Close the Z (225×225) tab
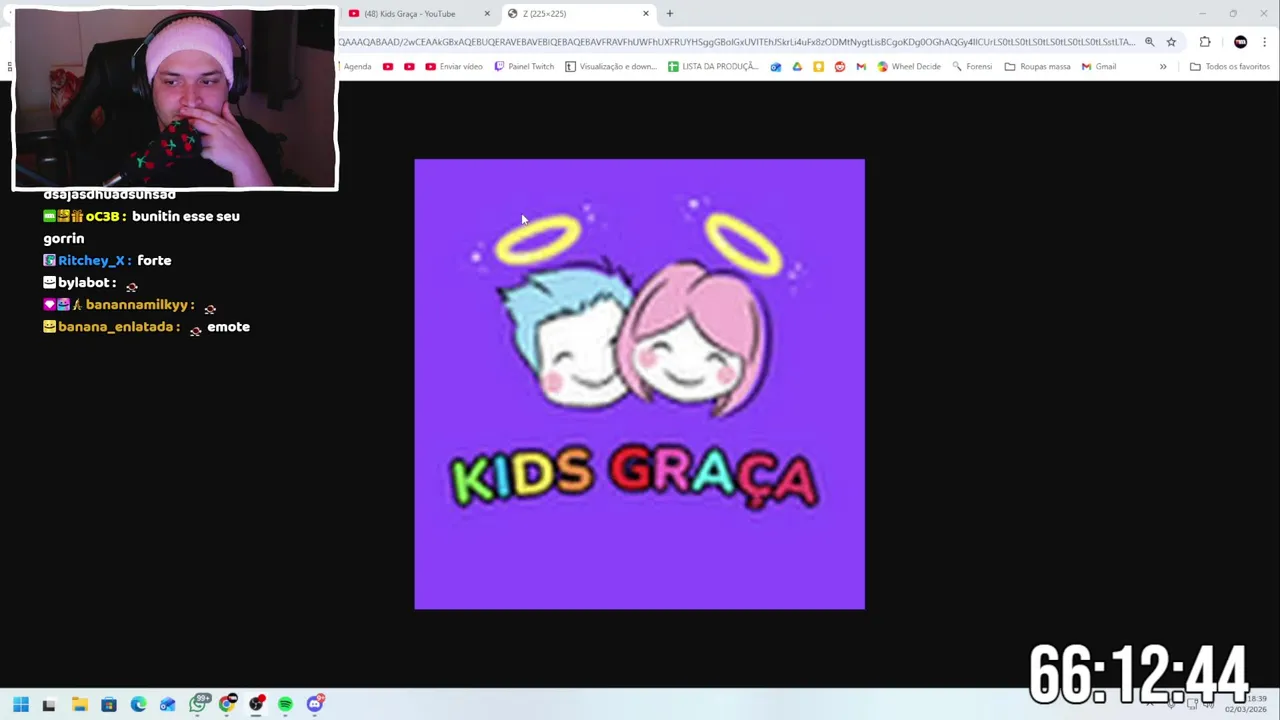Viewport: 1280px width, 720px height. [x=646, y=13]
